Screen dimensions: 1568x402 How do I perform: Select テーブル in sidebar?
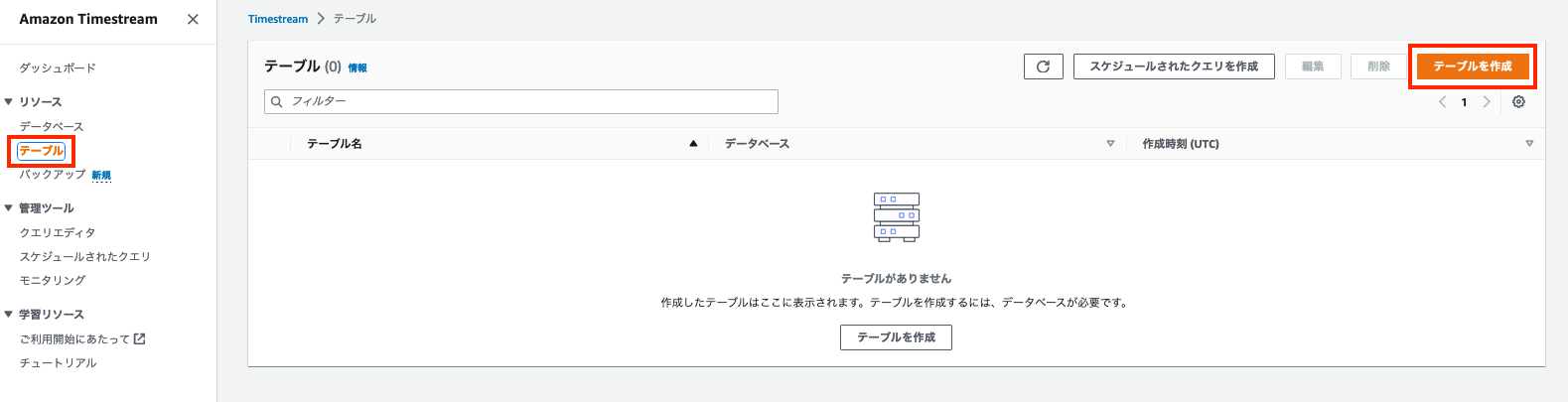tap(42, 151)
